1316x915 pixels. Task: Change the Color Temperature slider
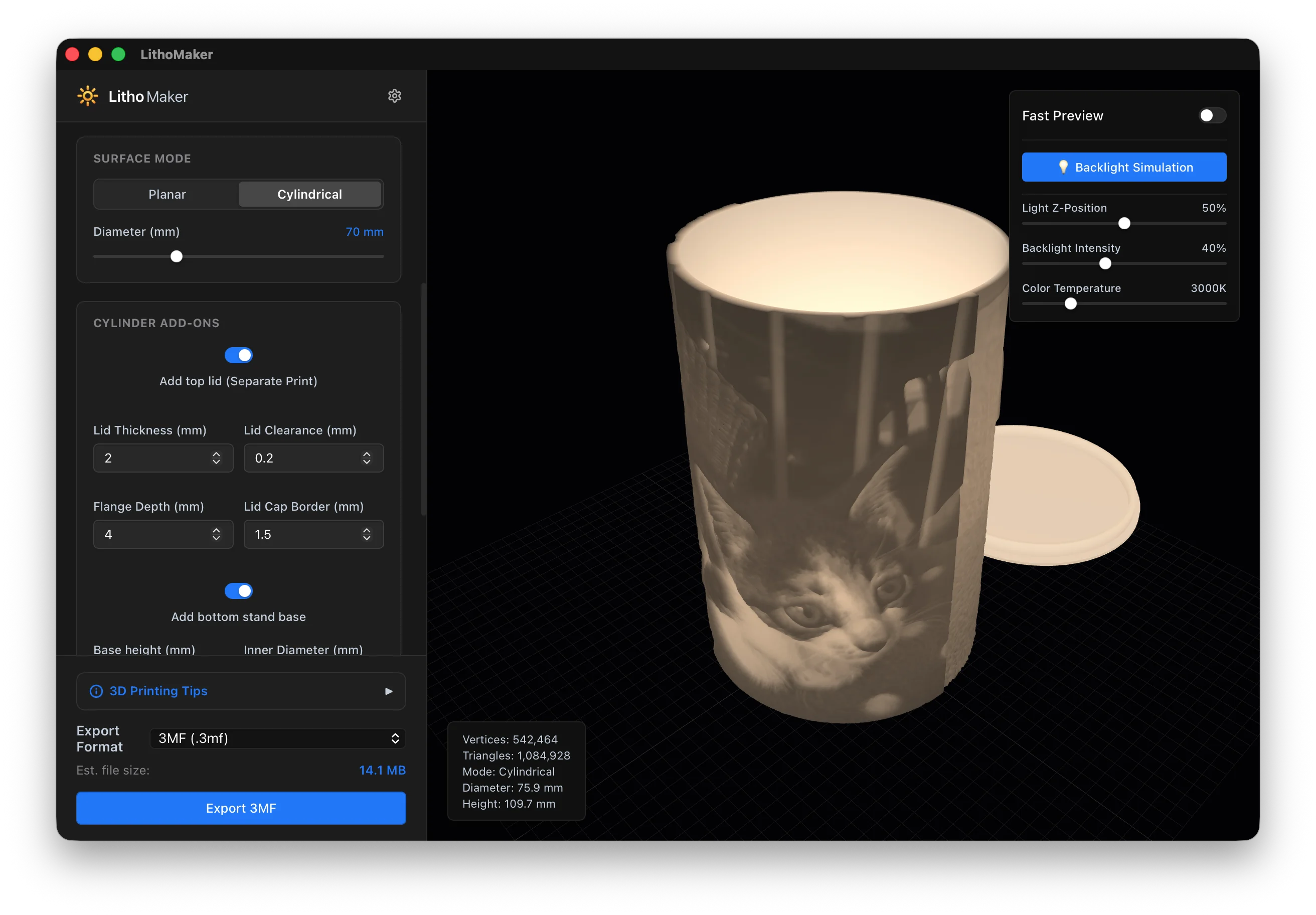click(x=1070, y=303)
